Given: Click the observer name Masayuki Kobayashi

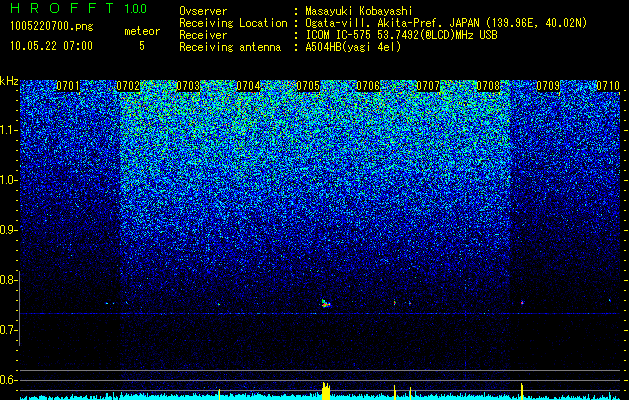Looking at the screenshot, I should 359,11.
